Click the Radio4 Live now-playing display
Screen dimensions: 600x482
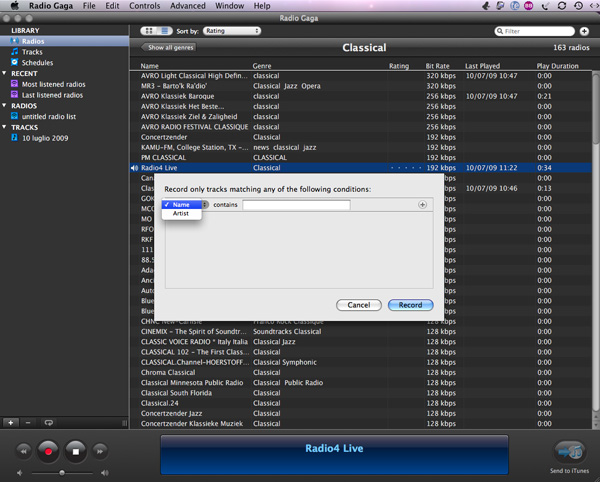[x=334, y=454]
